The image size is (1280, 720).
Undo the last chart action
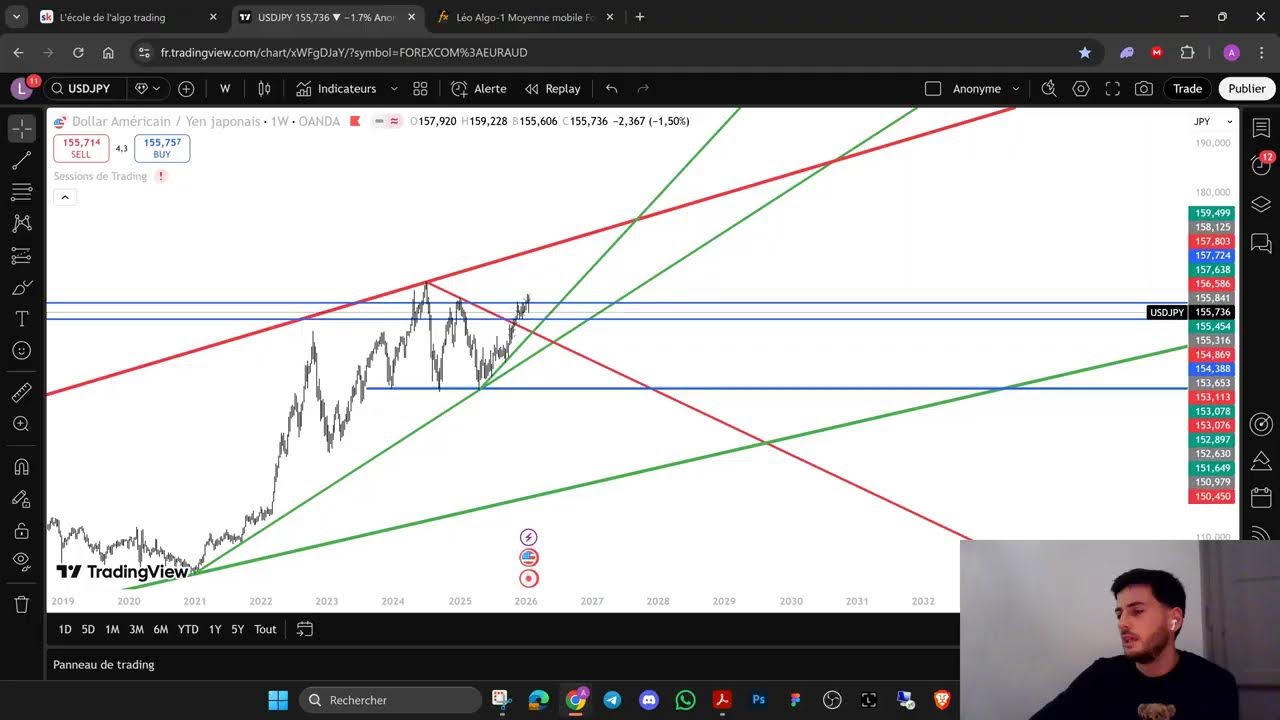pyautogui.click(x=611, y=89)
